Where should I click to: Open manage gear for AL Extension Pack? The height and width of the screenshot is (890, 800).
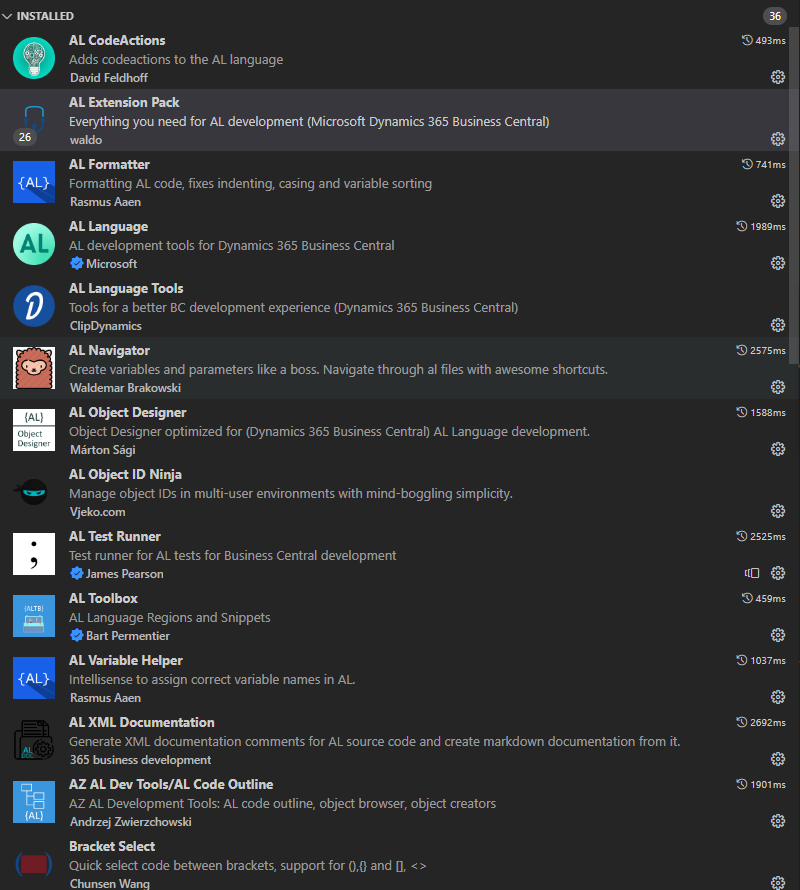(778, 139)
